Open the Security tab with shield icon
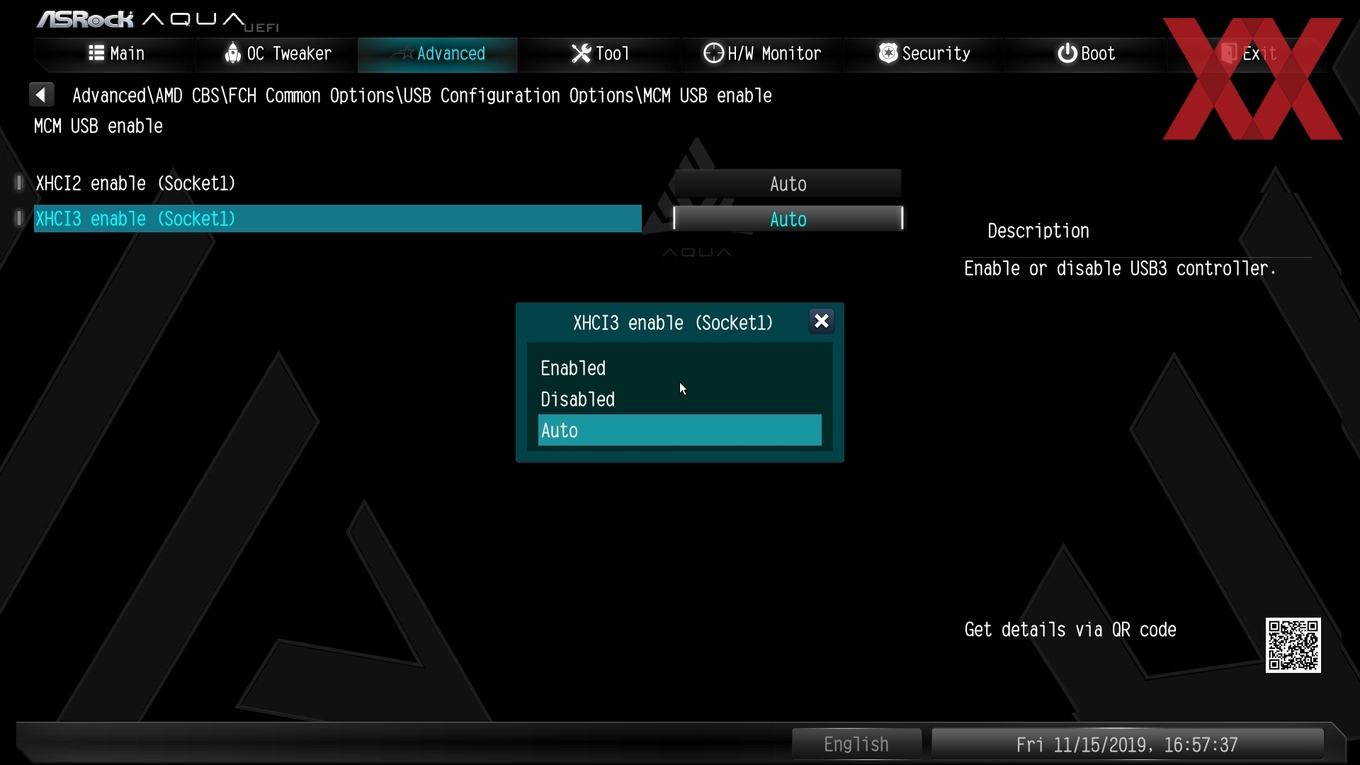 pos(924,54)
